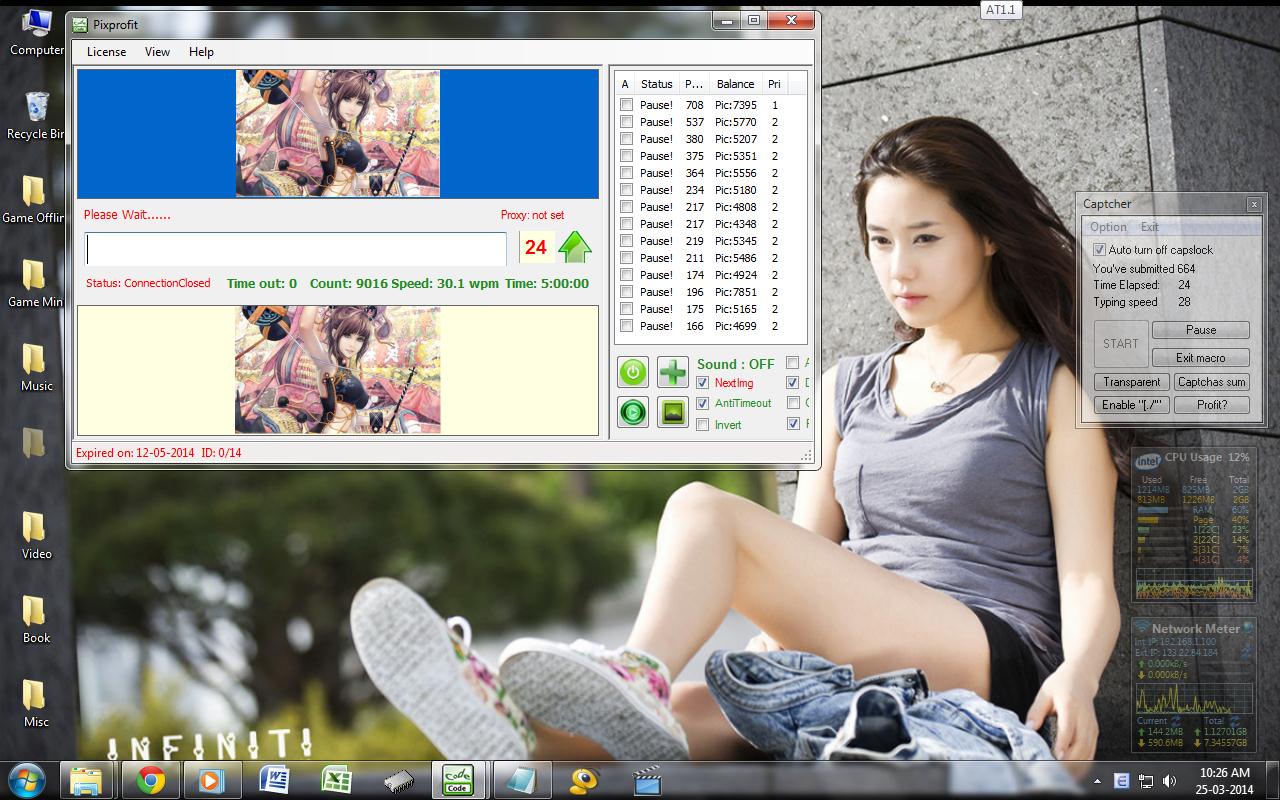Click the "Sound : OFF" label

(736, 364)
